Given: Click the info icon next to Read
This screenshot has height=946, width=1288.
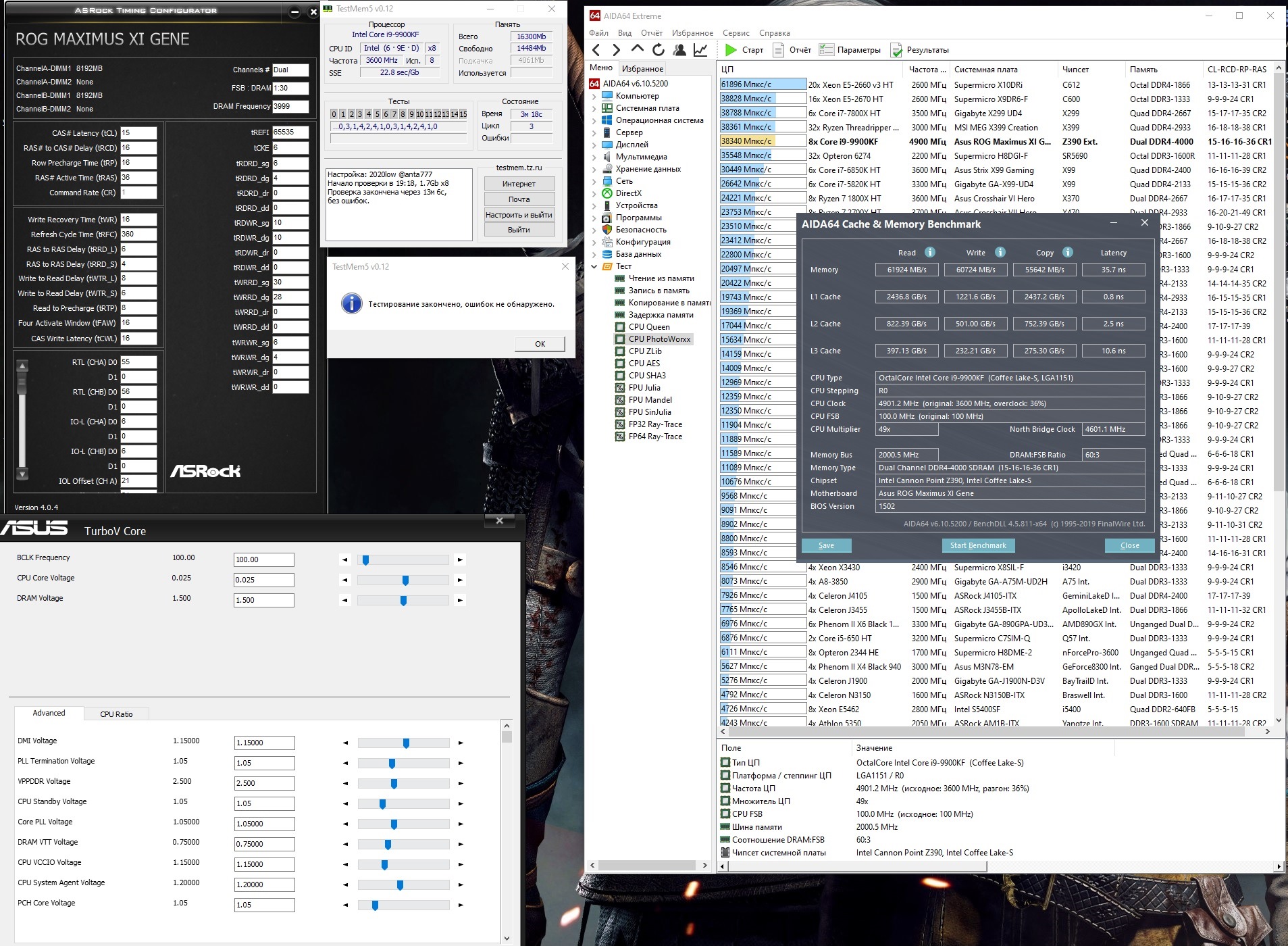Looking at the screenshot, I should (x=930, y=252).
